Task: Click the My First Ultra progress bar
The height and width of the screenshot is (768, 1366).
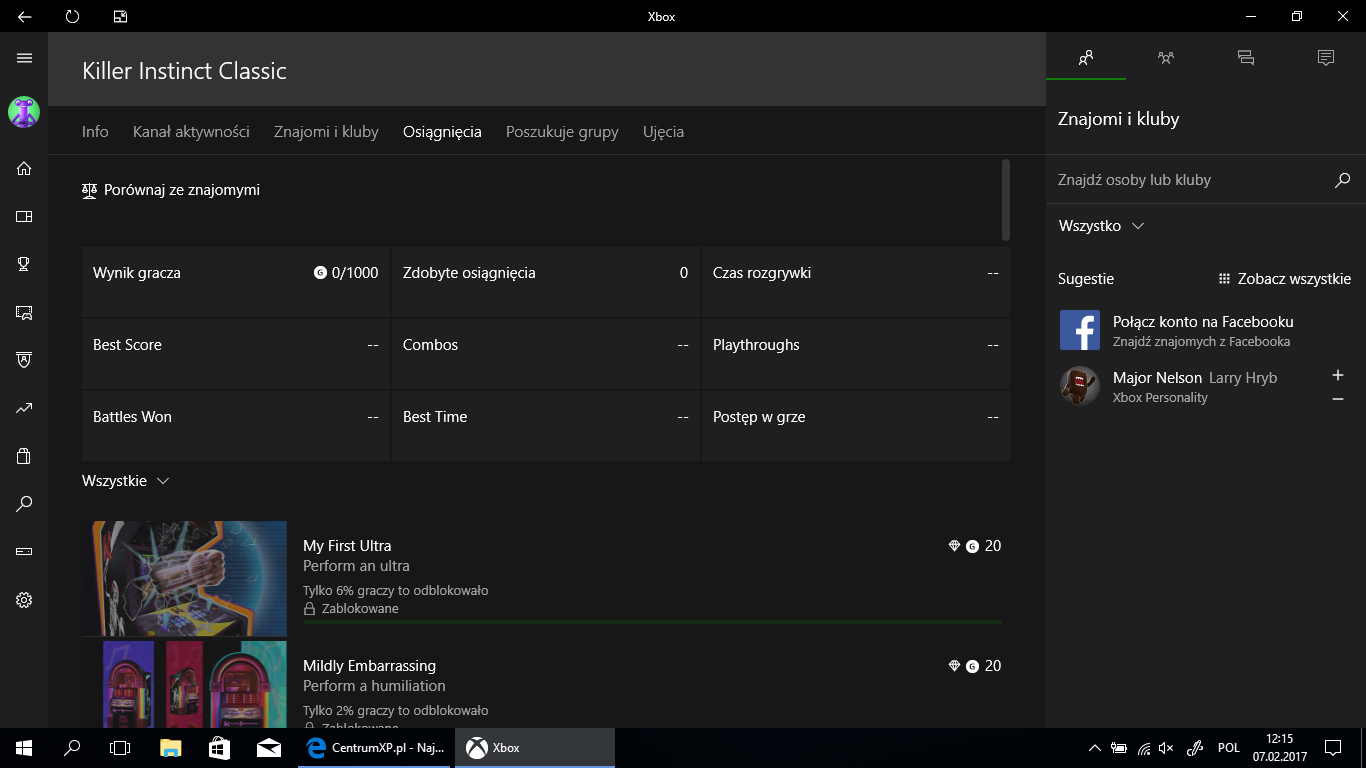Action: coord(652,622)
